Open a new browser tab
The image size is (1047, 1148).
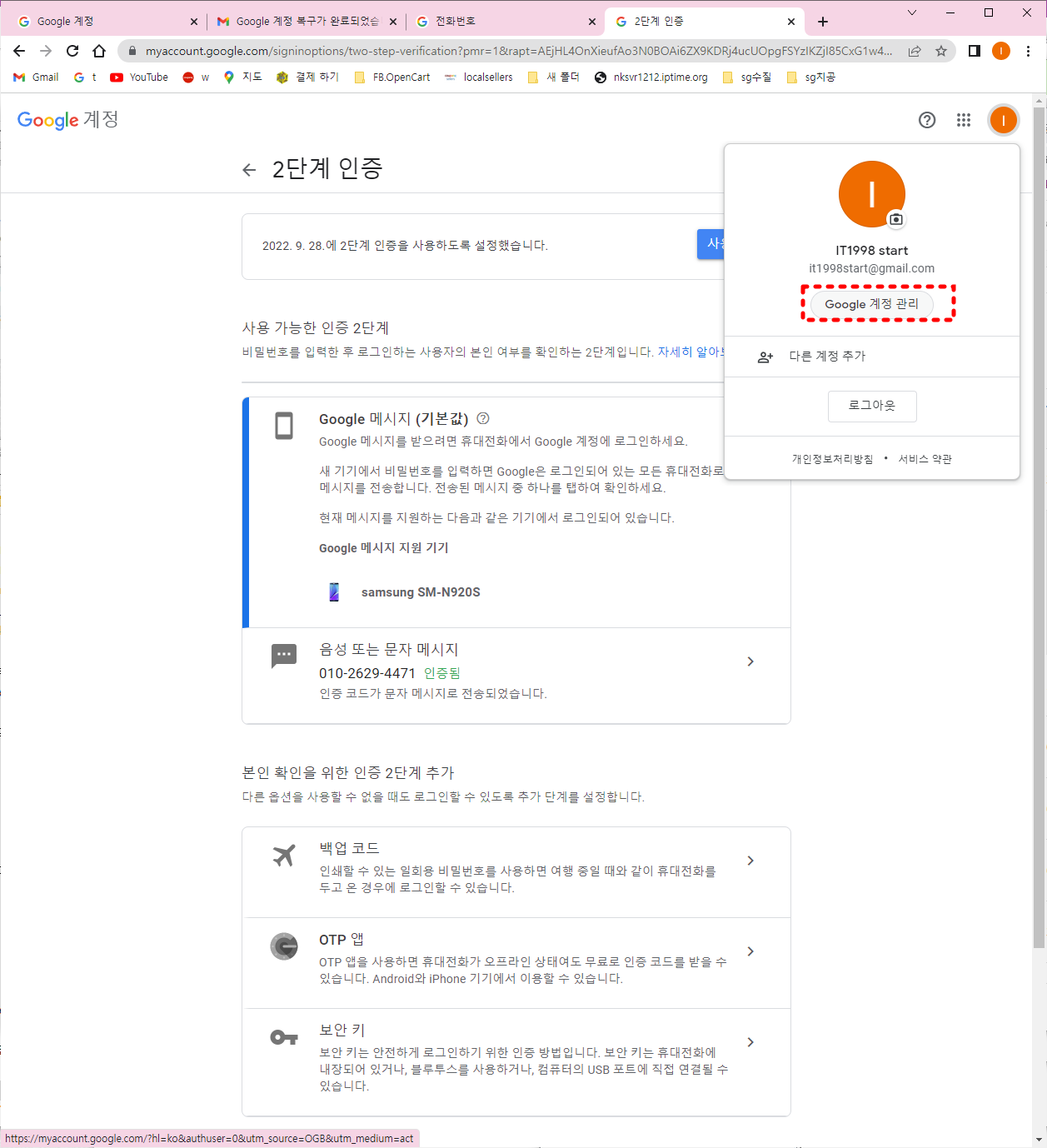click(823, 22)
